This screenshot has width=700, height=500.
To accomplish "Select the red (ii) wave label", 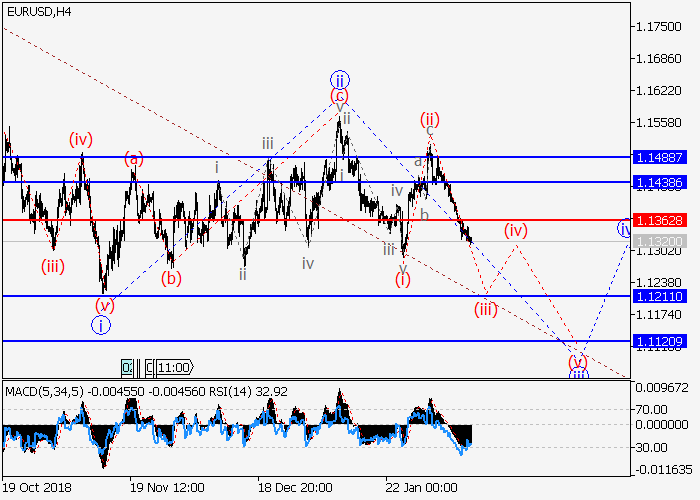I will point(429,119).
